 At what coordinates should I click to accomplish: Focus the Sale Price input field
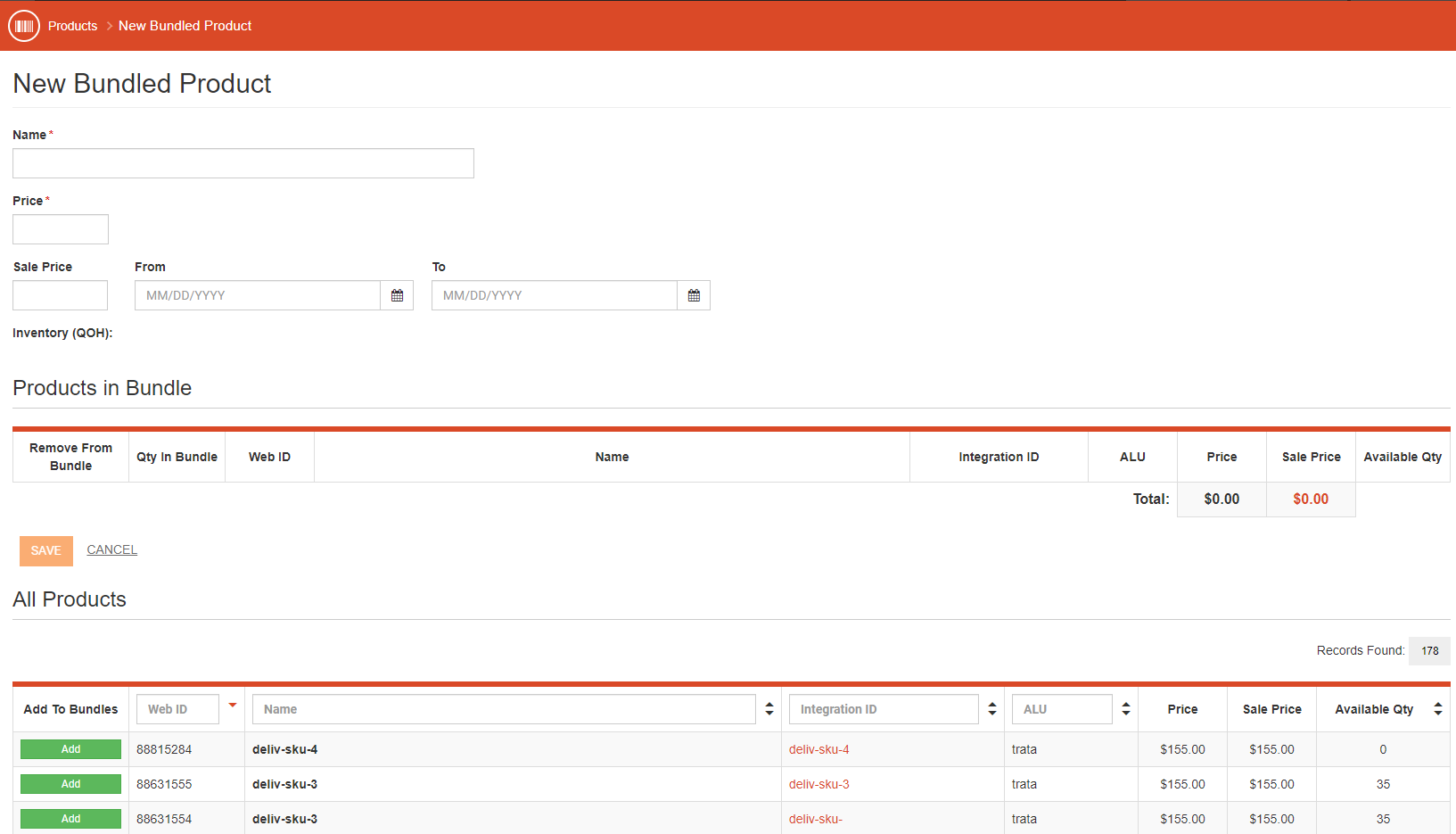pyautogui.click(x=60, y=295)
